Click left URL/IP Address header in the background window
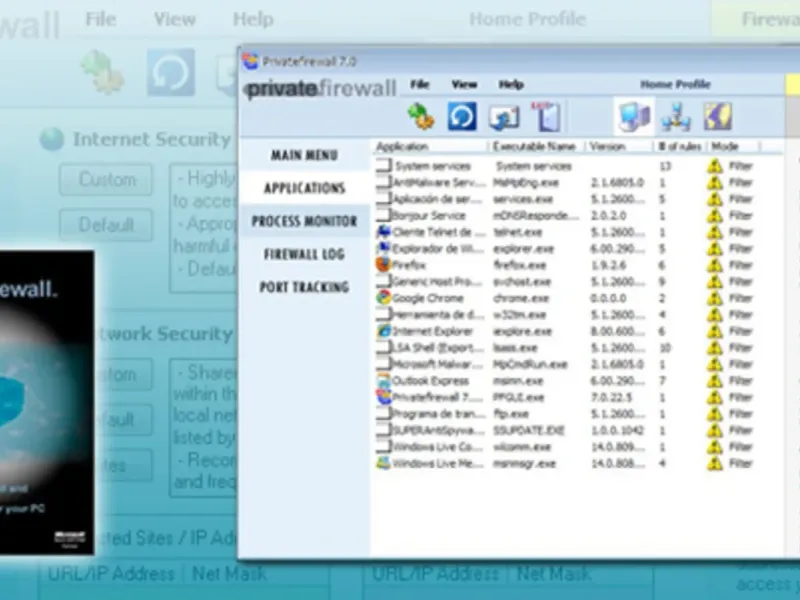This screenshot has width=800, height=600. tap(111, 574)
